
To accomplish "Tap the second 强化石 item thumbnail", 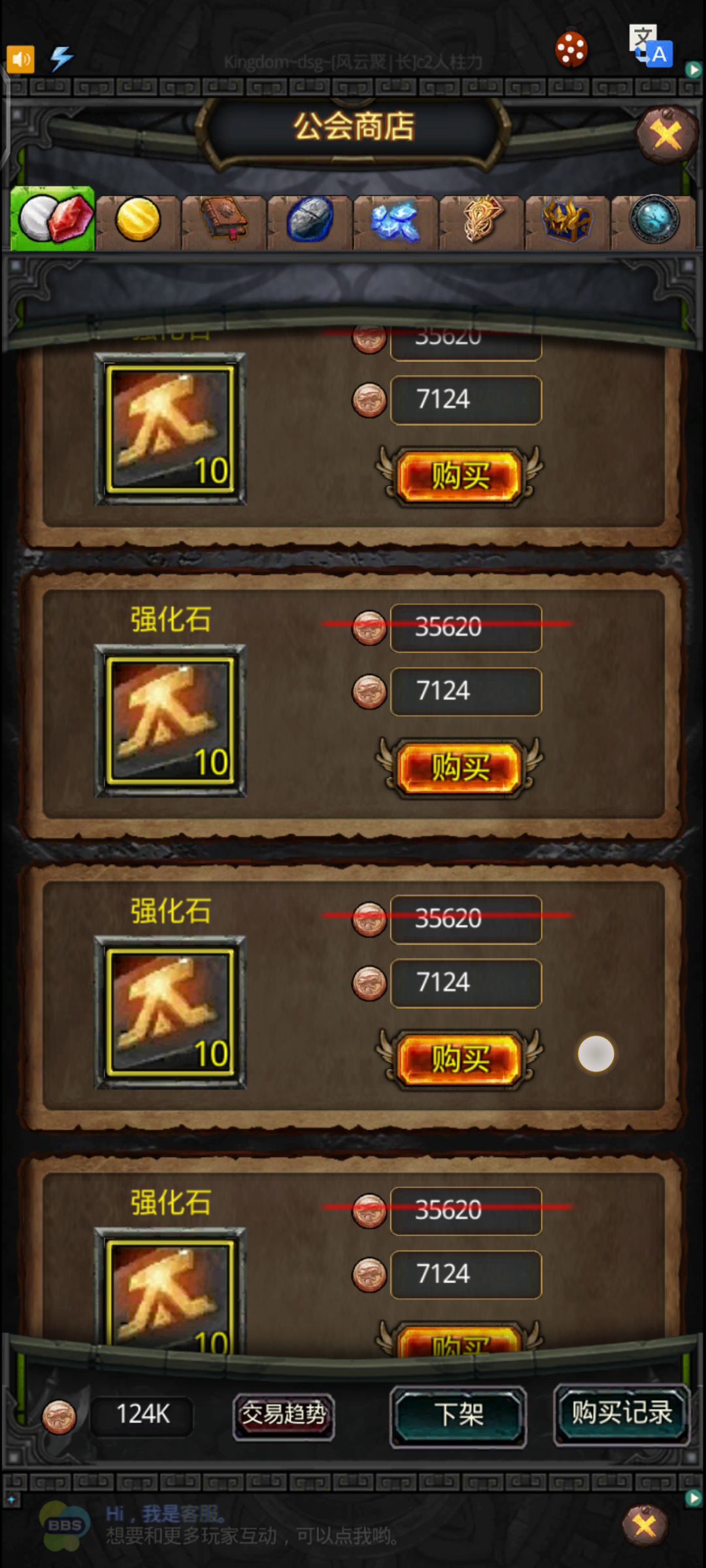I will 171,721.
